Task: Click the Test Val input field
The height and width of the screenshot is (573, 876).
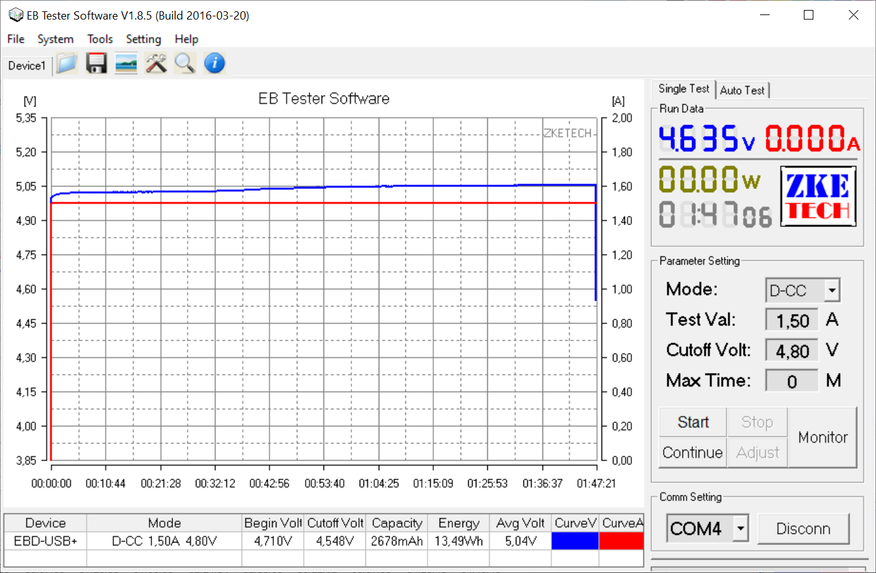Action: [x=792, y=321]
